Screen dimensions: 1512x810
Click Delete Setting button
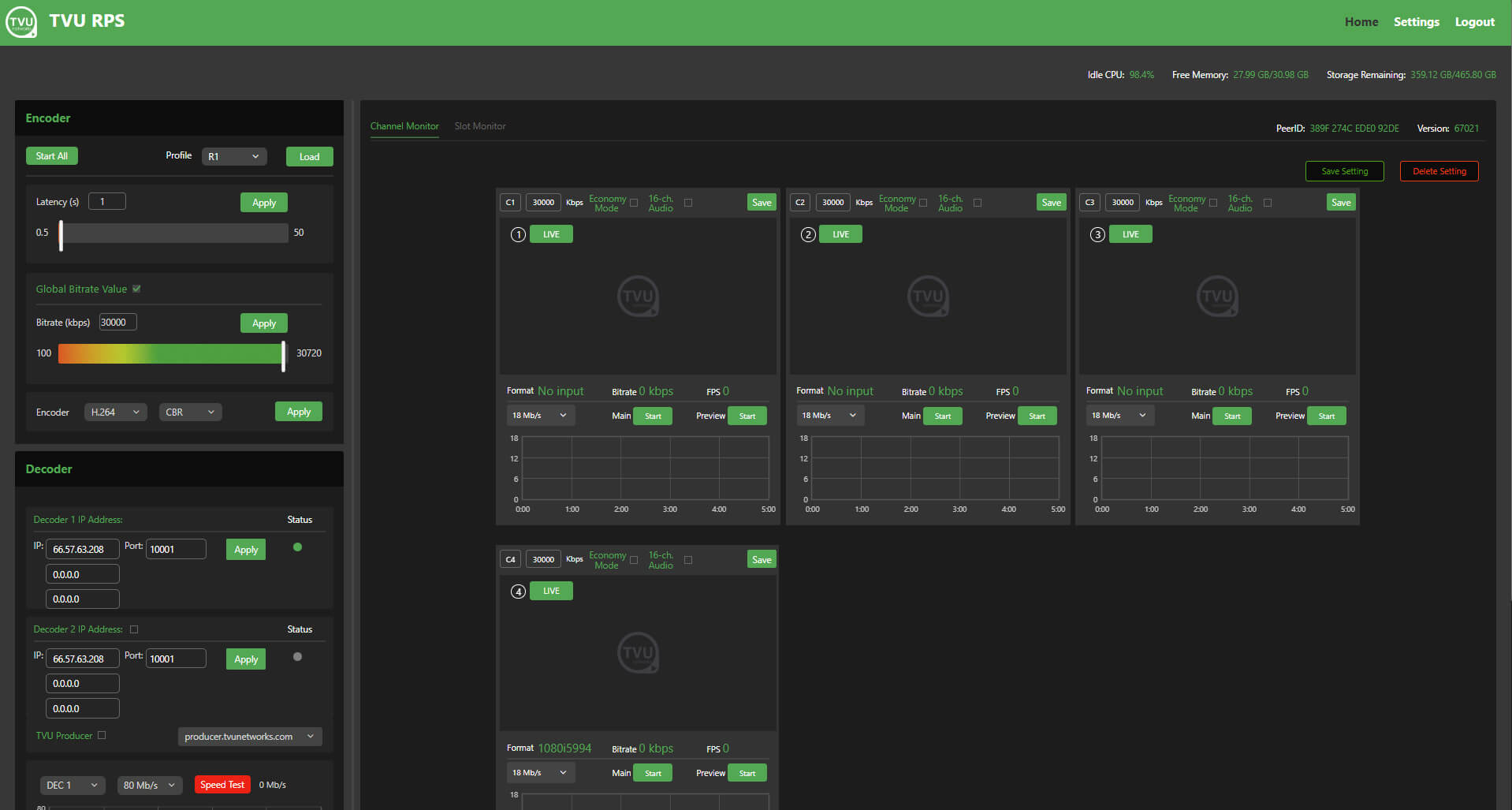click(x=1439, y=171)
